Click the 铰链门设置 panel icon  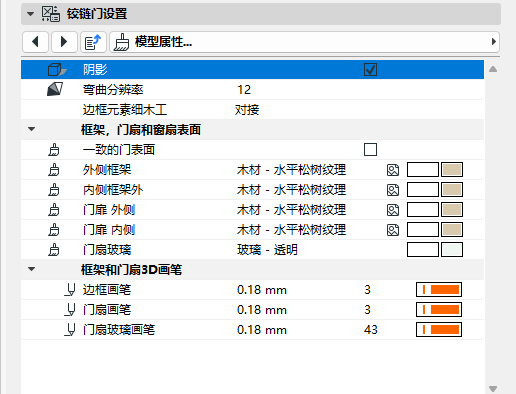pyautogui.click(x=51, y=14)
